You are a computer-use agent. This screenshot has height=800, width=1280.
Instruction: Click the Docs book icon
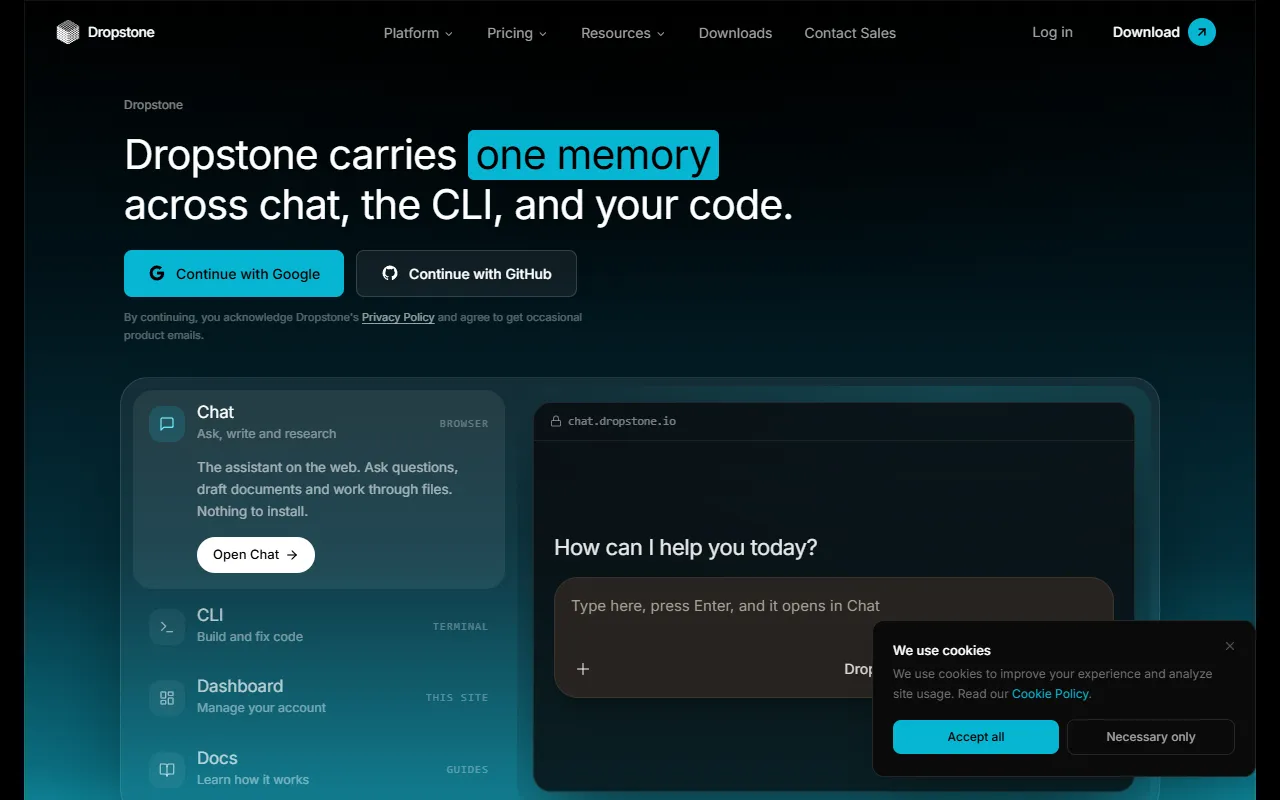coord(167,770)
